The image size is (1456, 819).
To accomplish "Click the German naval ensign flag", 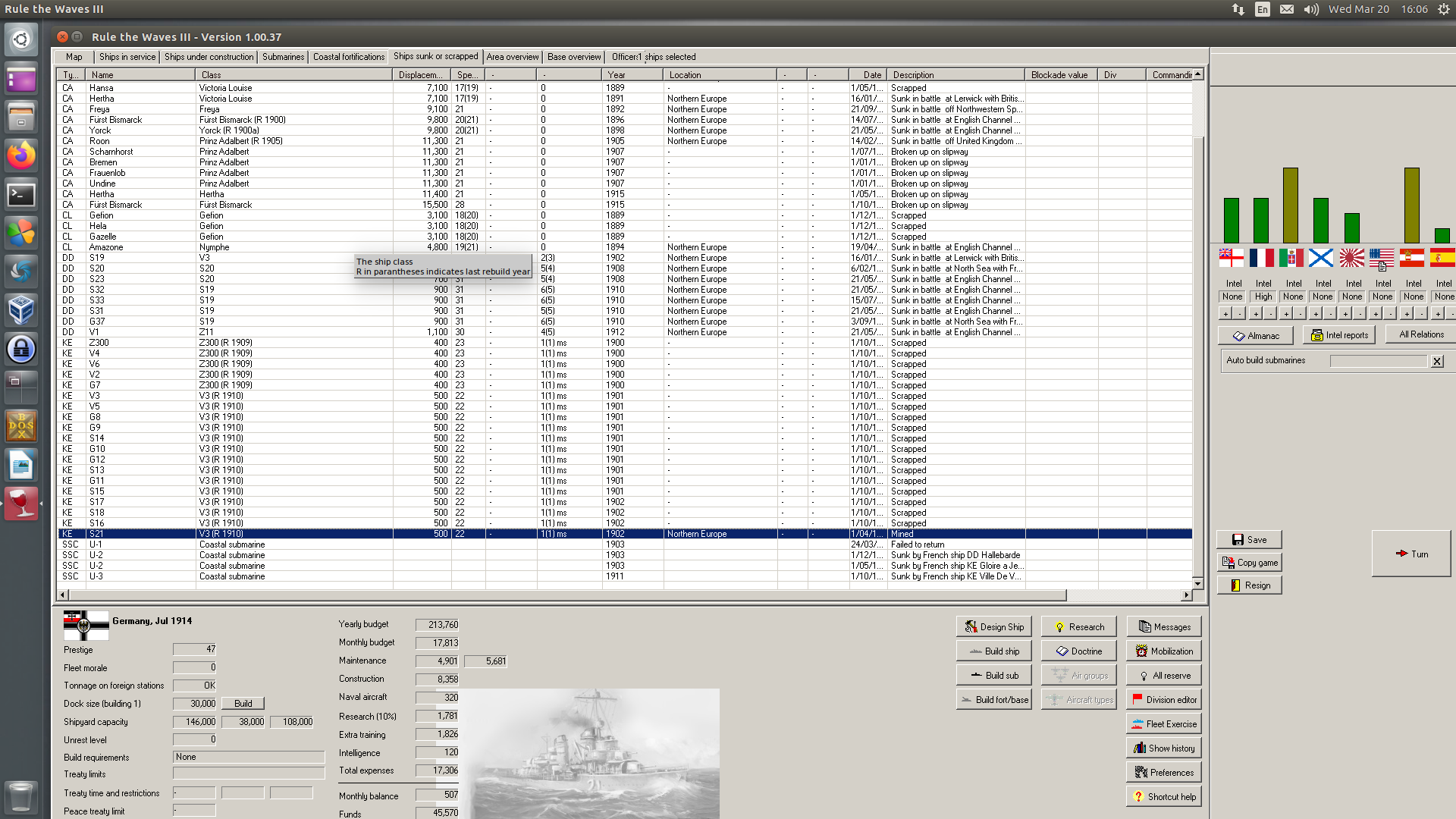I will [x=86, y=626].
